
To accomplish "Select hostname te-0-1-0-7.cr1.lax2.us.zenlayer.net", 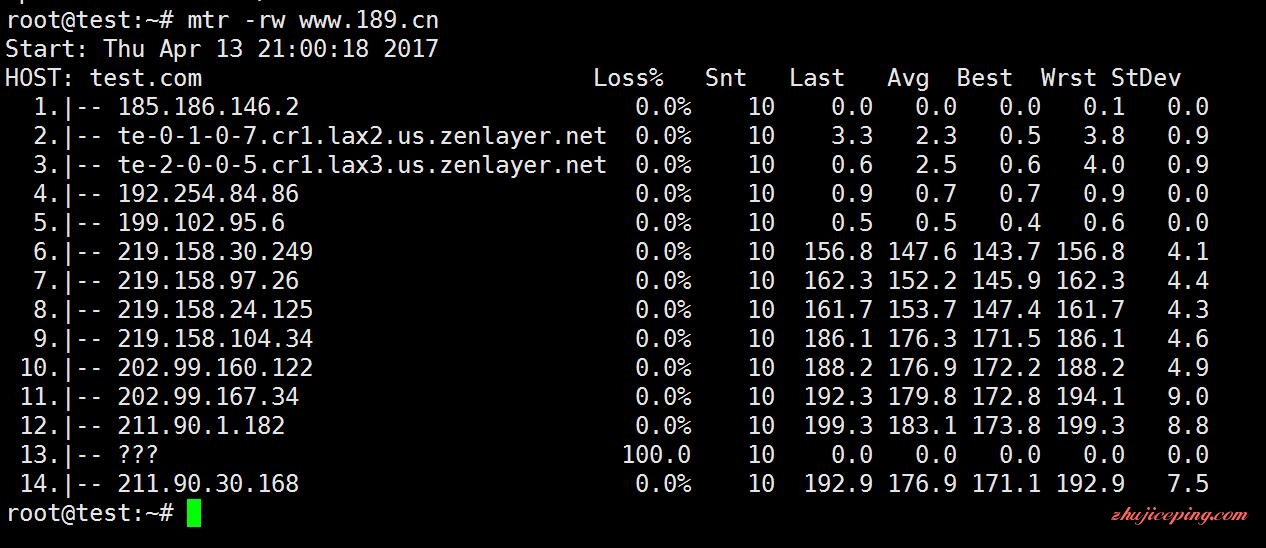I will pyautogui.click(x=362, y=135).
